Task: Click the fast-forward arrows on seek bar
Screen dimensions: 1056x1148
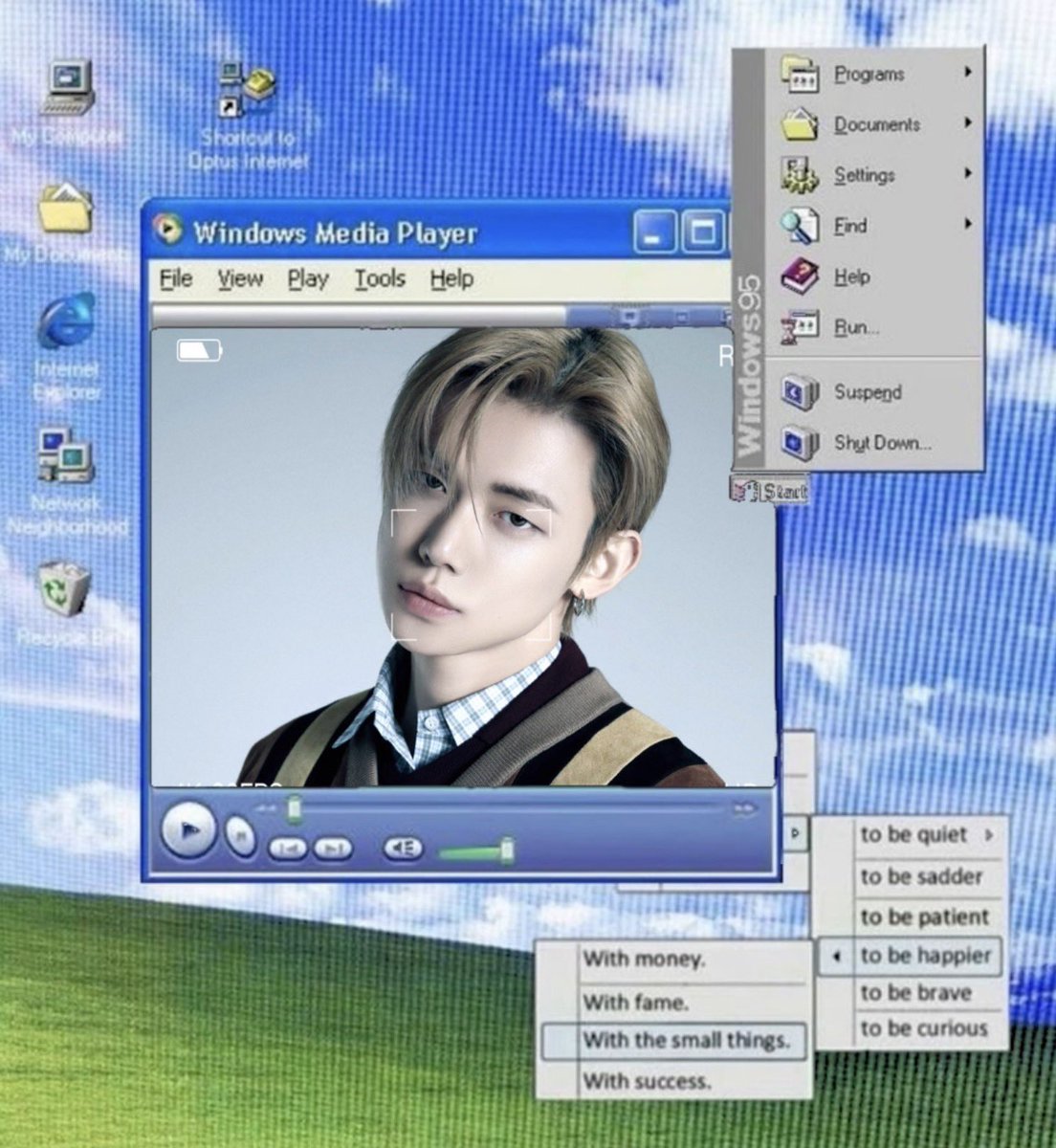Action: 743,809
